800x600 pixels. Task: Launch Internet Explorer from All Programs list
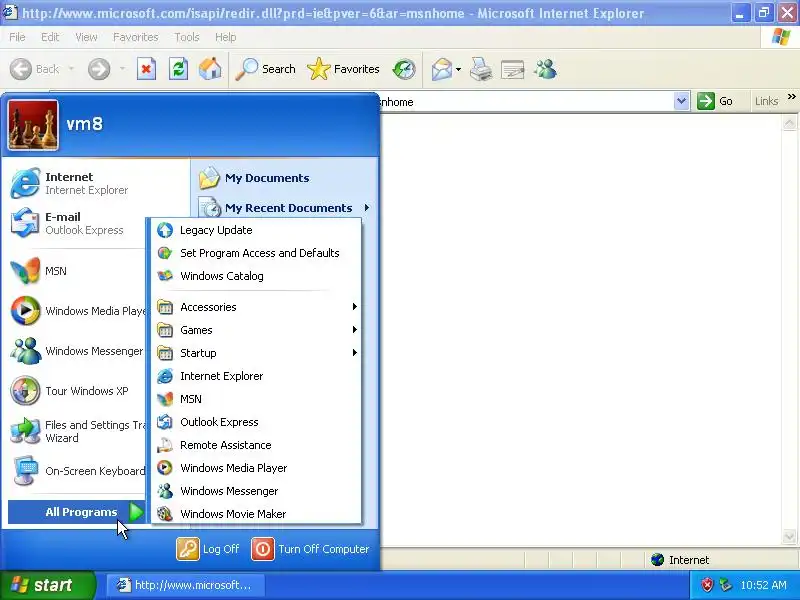point(257,376)
